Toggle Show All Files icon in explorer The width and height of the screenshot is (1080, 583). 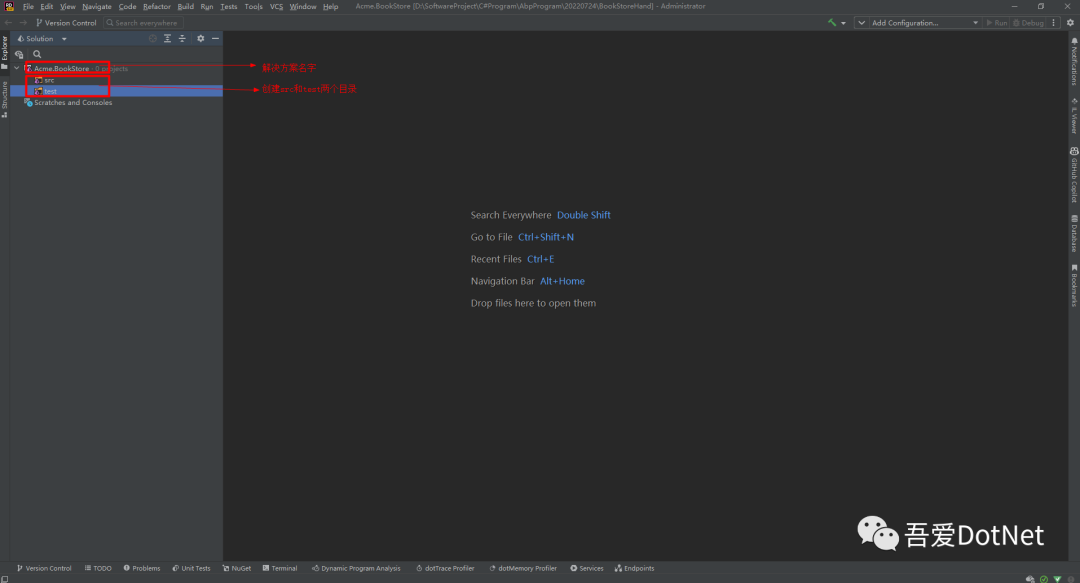(x=19, y=54)
